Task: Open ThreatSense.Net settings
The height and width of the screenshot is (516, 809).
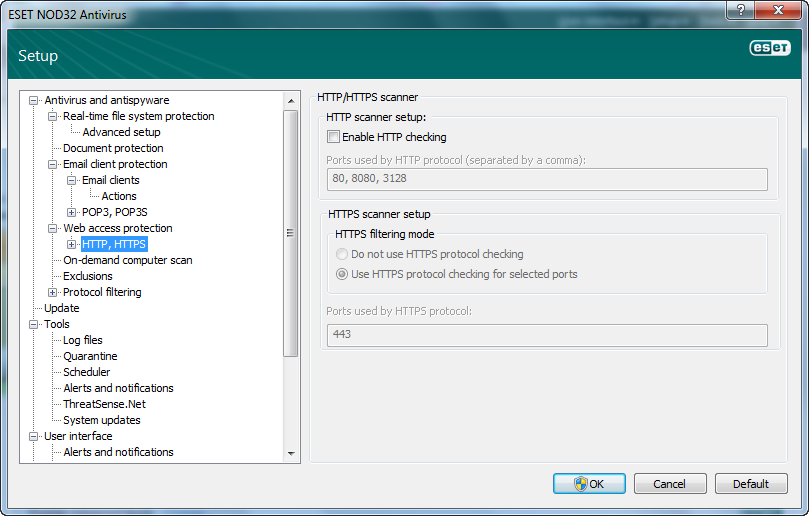Action: pos(104,404)
